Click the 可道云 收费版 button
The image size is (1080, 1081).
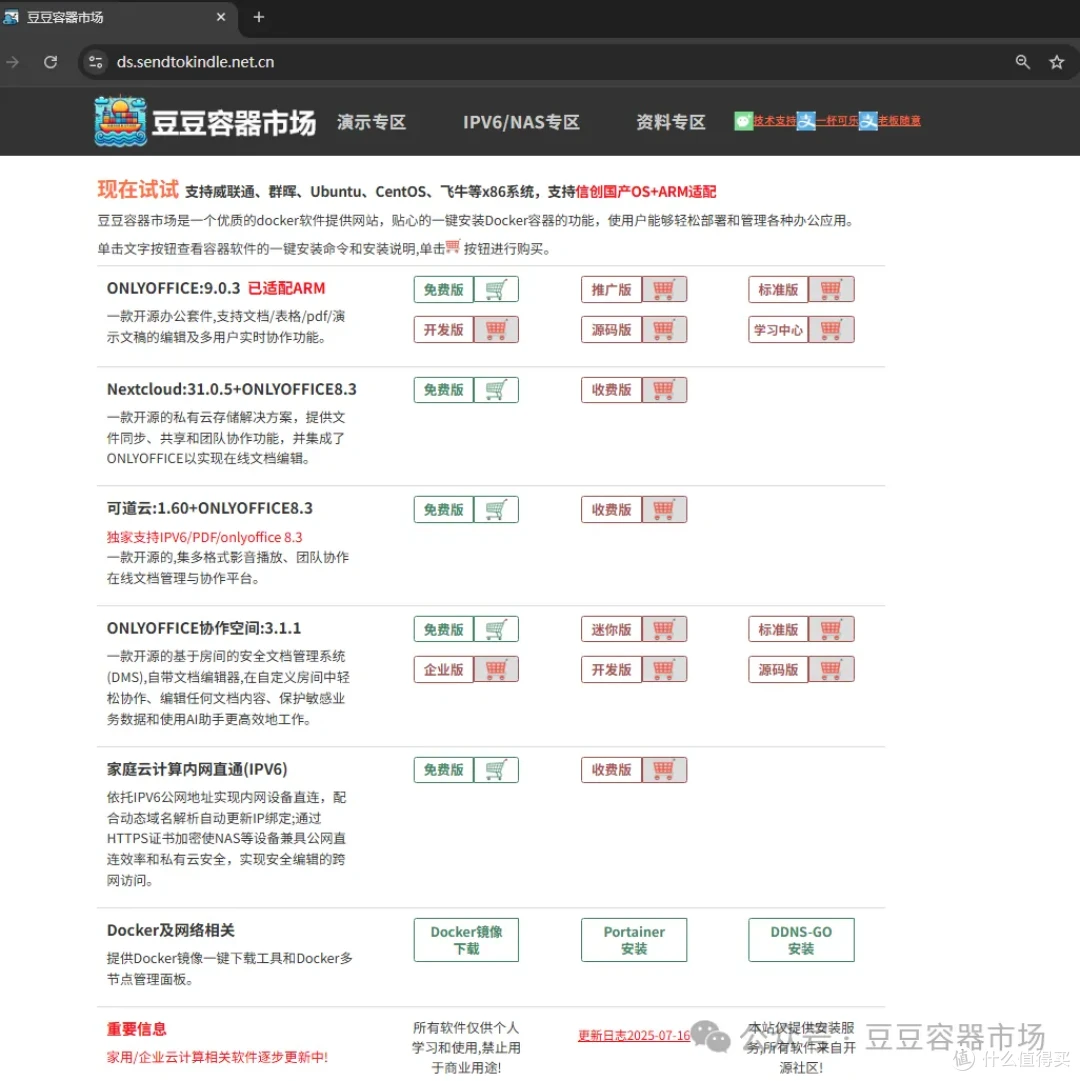(611, 510)
